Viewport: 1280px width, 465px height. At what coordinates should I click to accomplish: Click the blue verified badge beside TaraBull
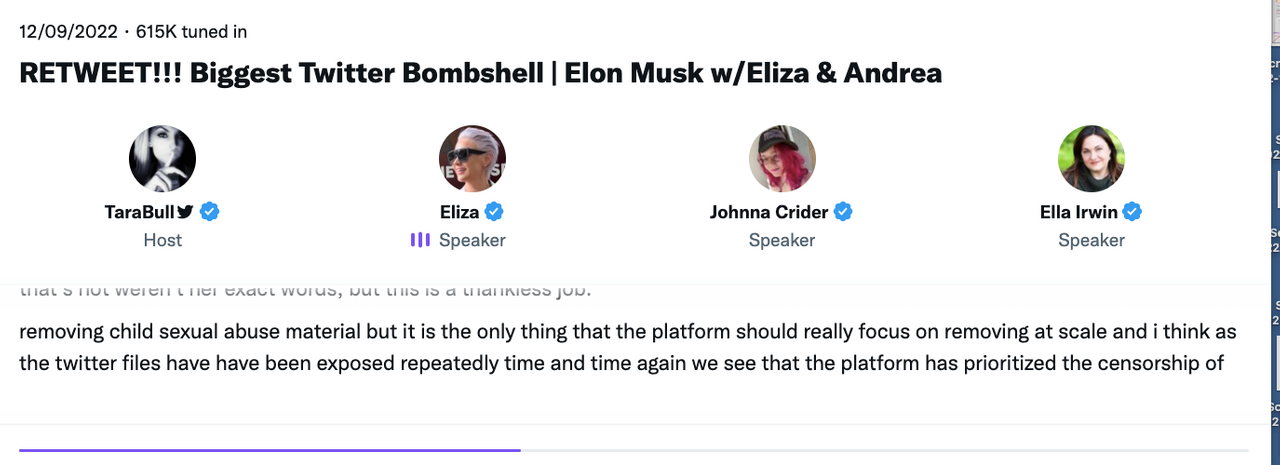209,212
